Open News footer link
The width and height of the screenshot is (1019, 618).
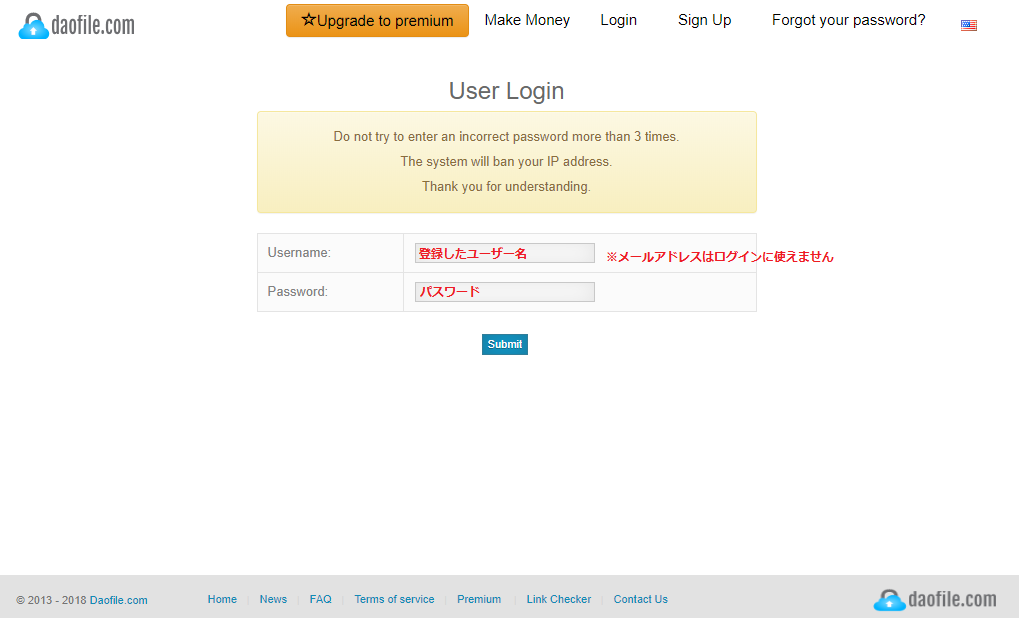pyautogui.click(x=273, y=599)
